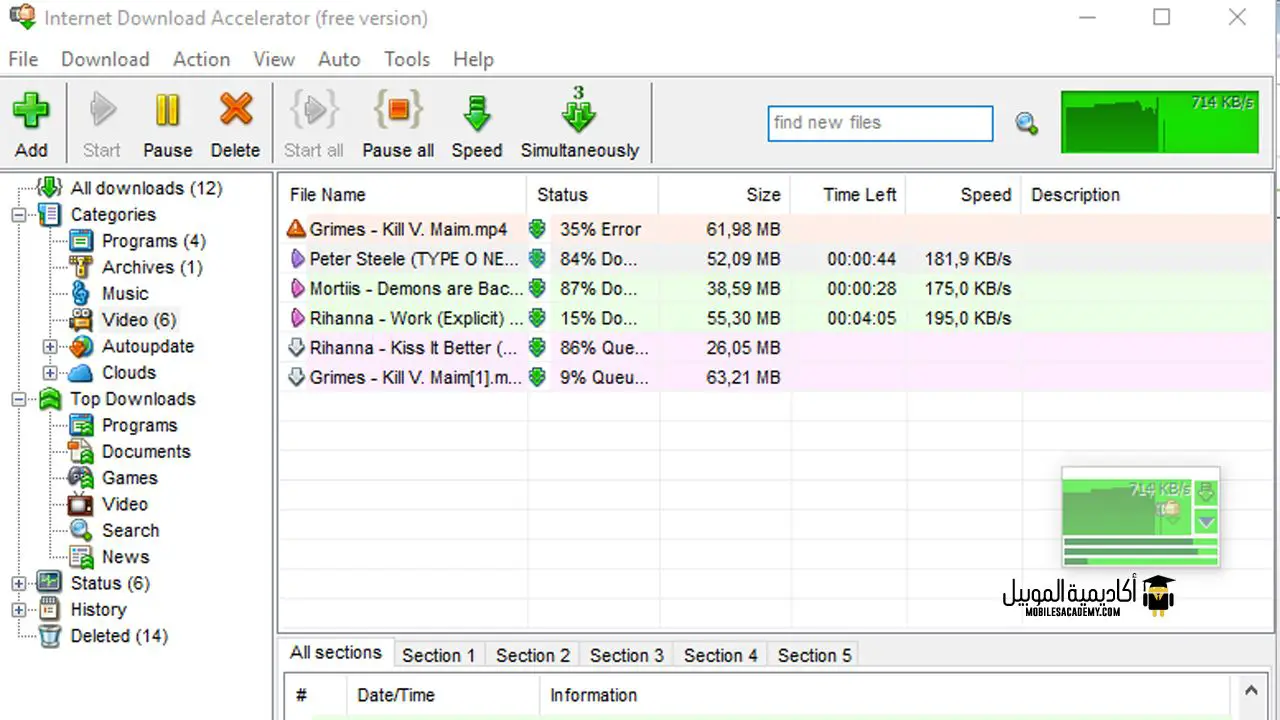Select the Music category

click(x=125, y=293)
